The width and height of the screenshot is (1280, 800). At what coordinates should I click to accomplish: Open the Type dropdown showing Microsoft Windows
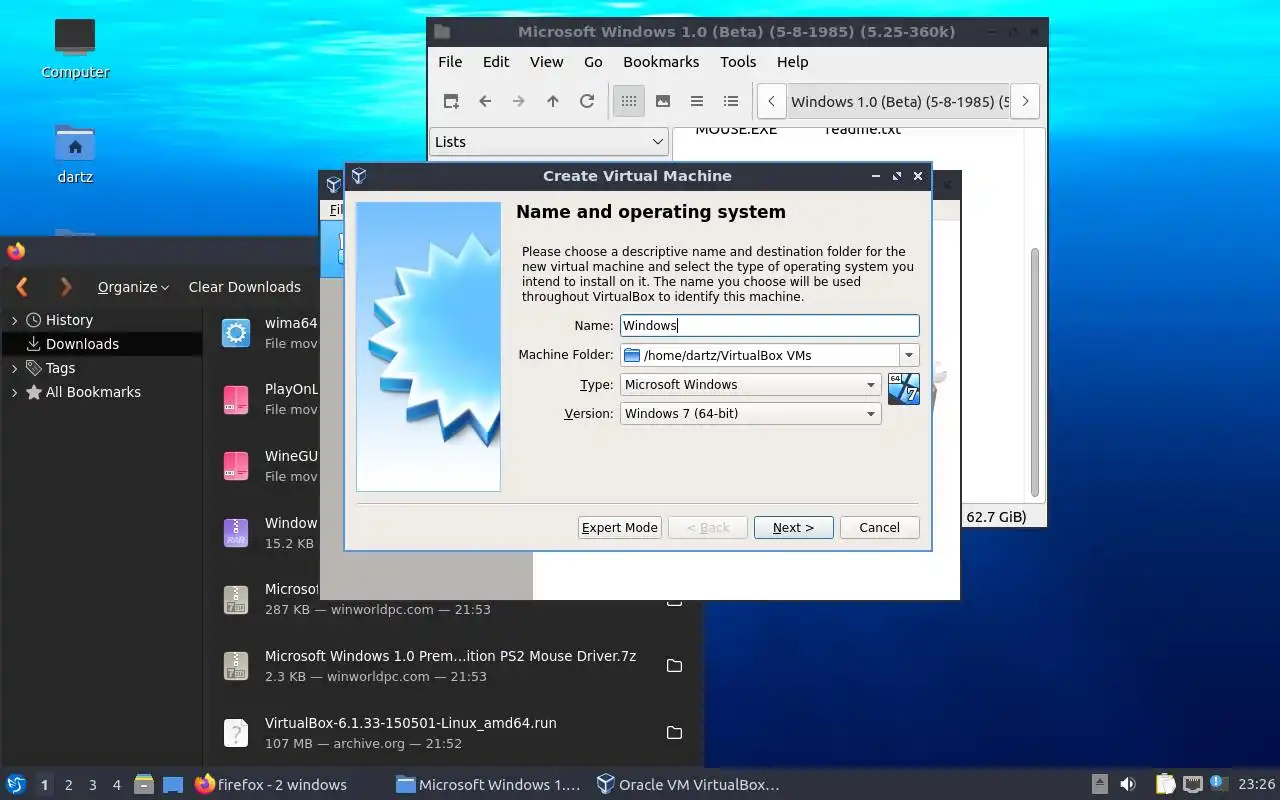pyautogui.click(x=750, y=385)
